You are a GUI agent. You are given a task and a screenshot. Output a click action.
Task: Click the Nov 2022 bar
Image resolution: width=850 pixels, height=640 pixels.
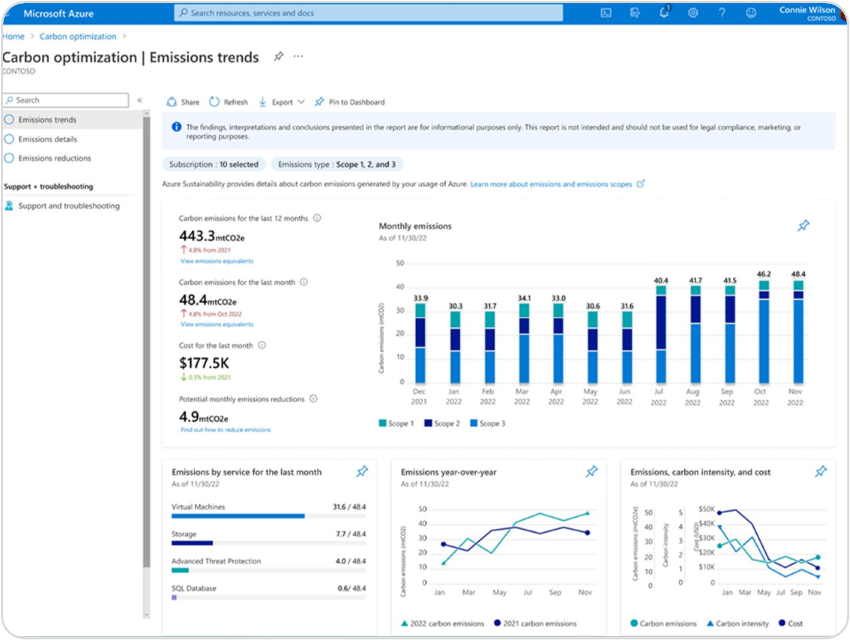click(798, 332)
